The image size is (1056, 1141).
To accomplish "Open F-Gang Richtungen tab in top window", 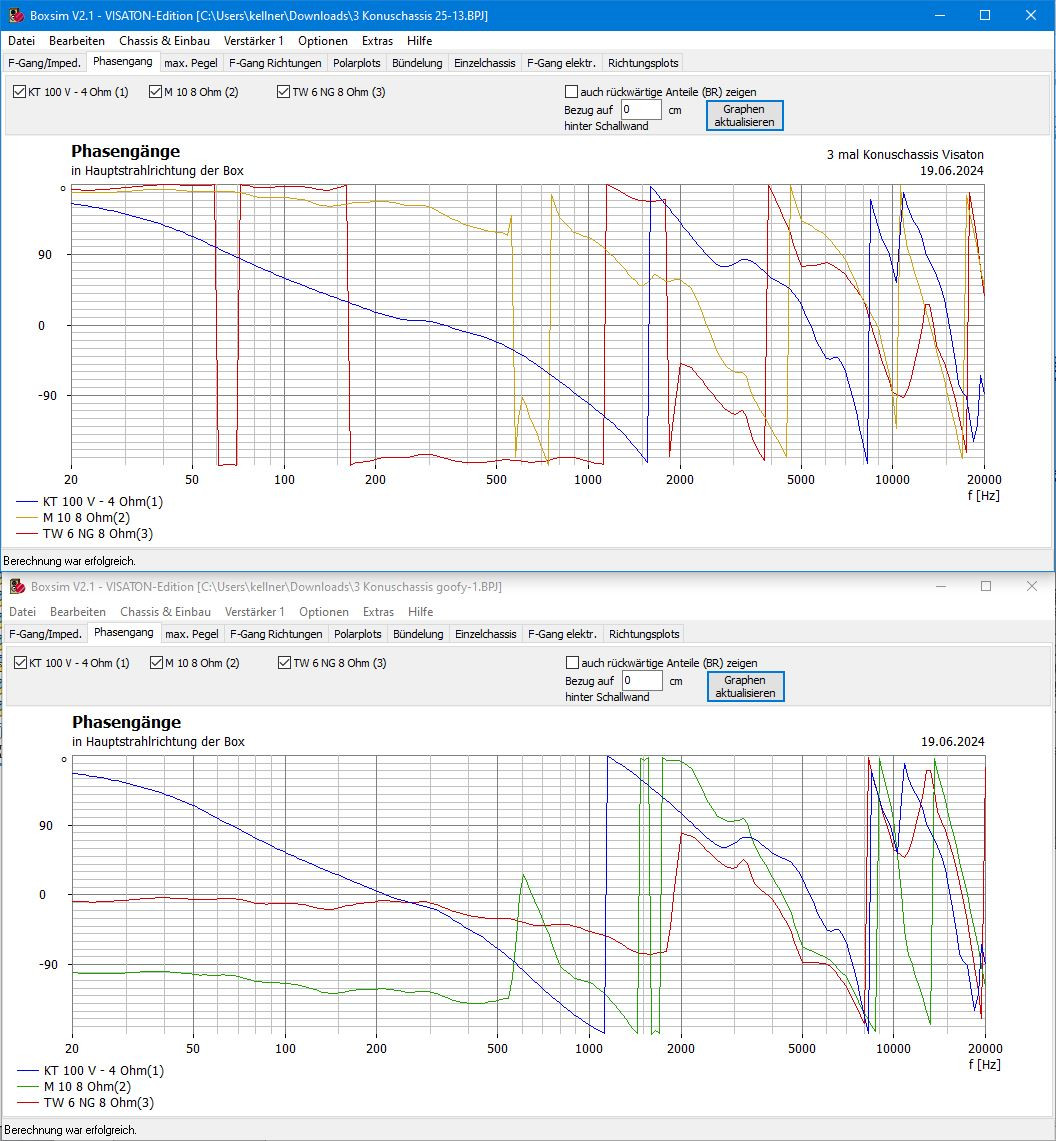I will click(x=275, y=63).
